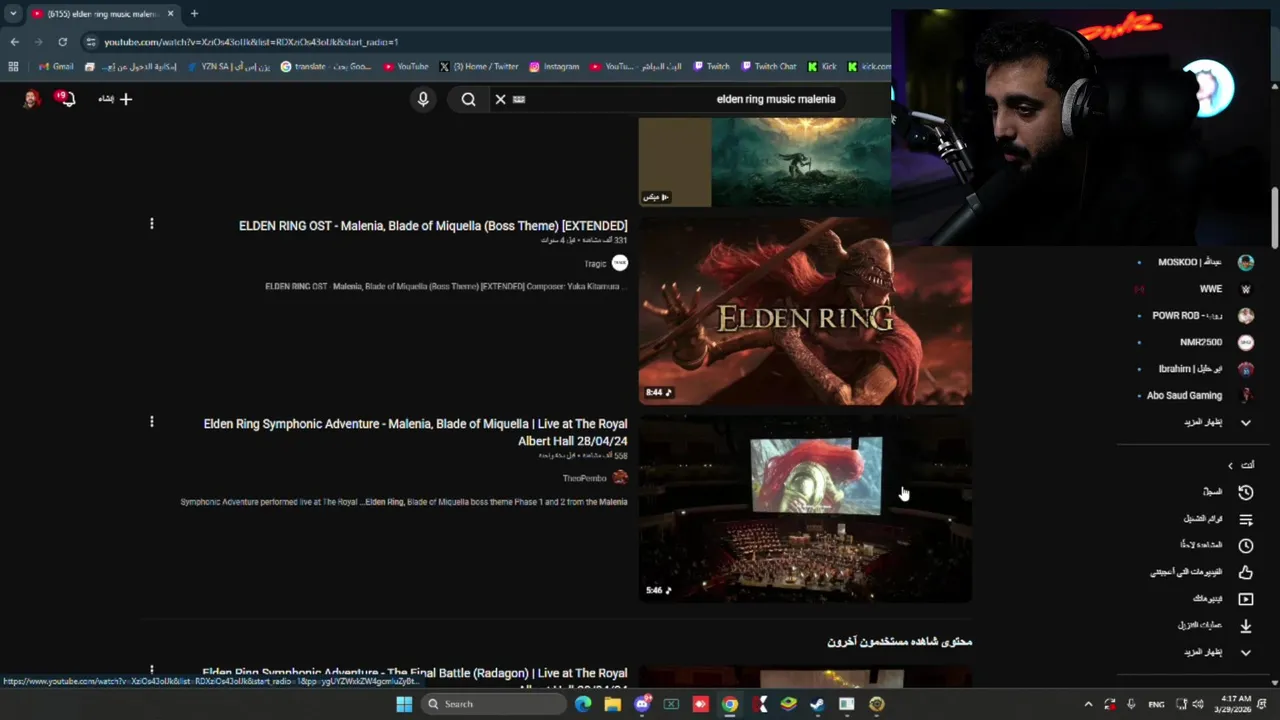Open Liked videos thumbs-up icon
Image resolution: width=1280 pixels, height=720 pixels.
[x=1246, y=572]
